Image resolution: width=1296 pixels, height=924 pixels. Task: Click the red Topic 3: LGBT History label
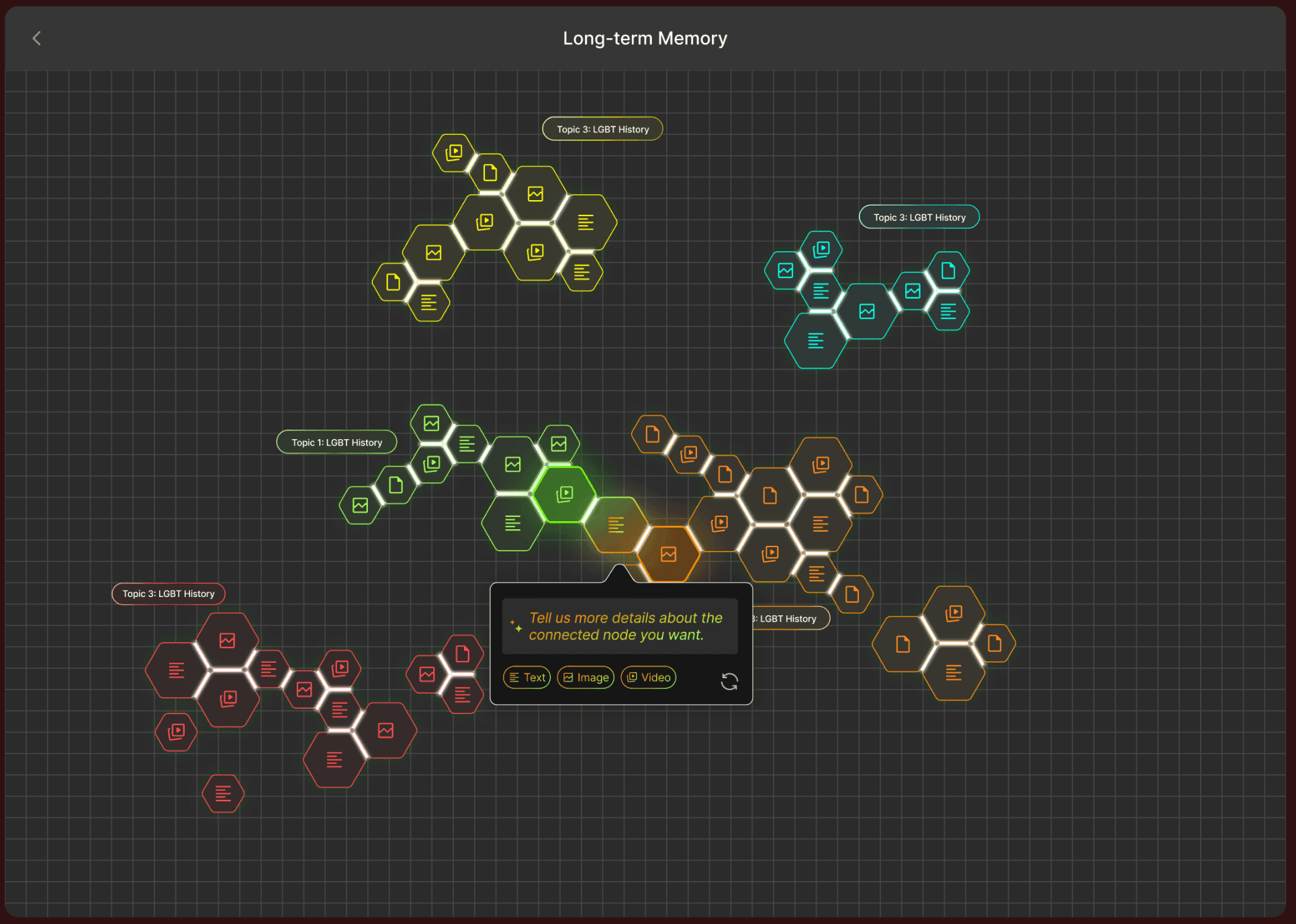(168, 594)
